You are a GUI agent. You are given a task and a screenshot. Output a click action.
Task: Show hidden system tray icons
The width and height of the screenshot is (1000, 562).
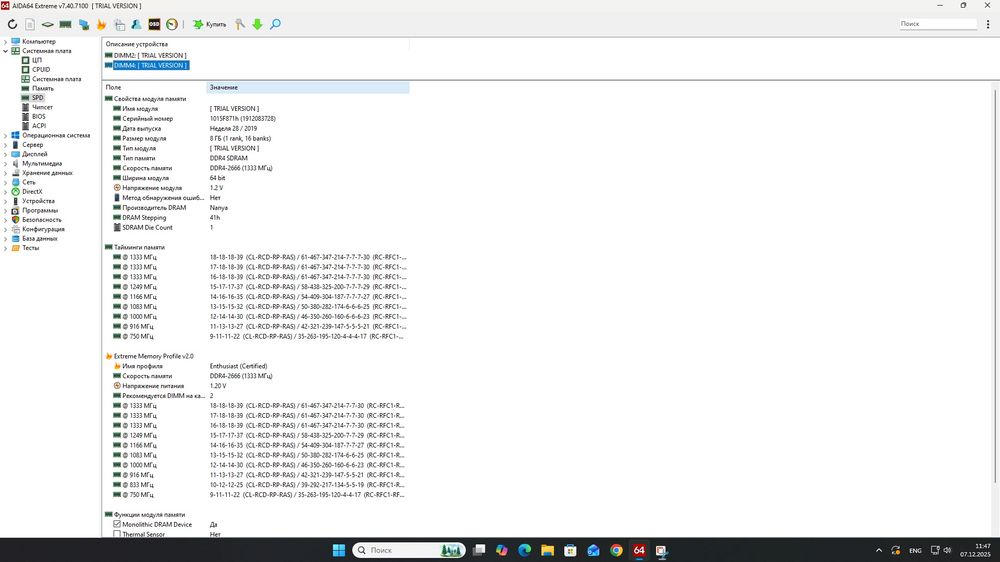pyautogui.click(x=879, y=550)
